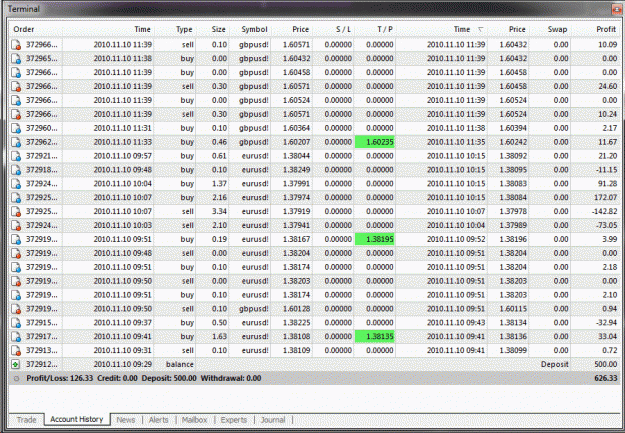Click the Swap column header
The image size is (625, 433).
pyautogui.click(x=557, y=30)
